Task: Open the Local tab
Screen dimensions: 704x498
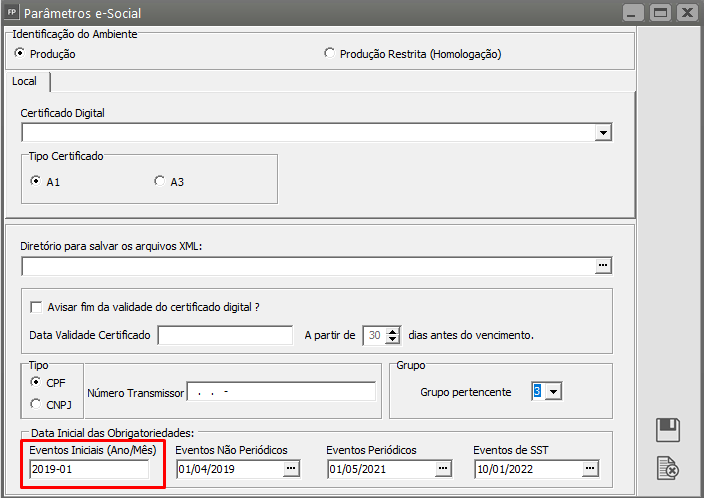Action: (x=25, y=81)
